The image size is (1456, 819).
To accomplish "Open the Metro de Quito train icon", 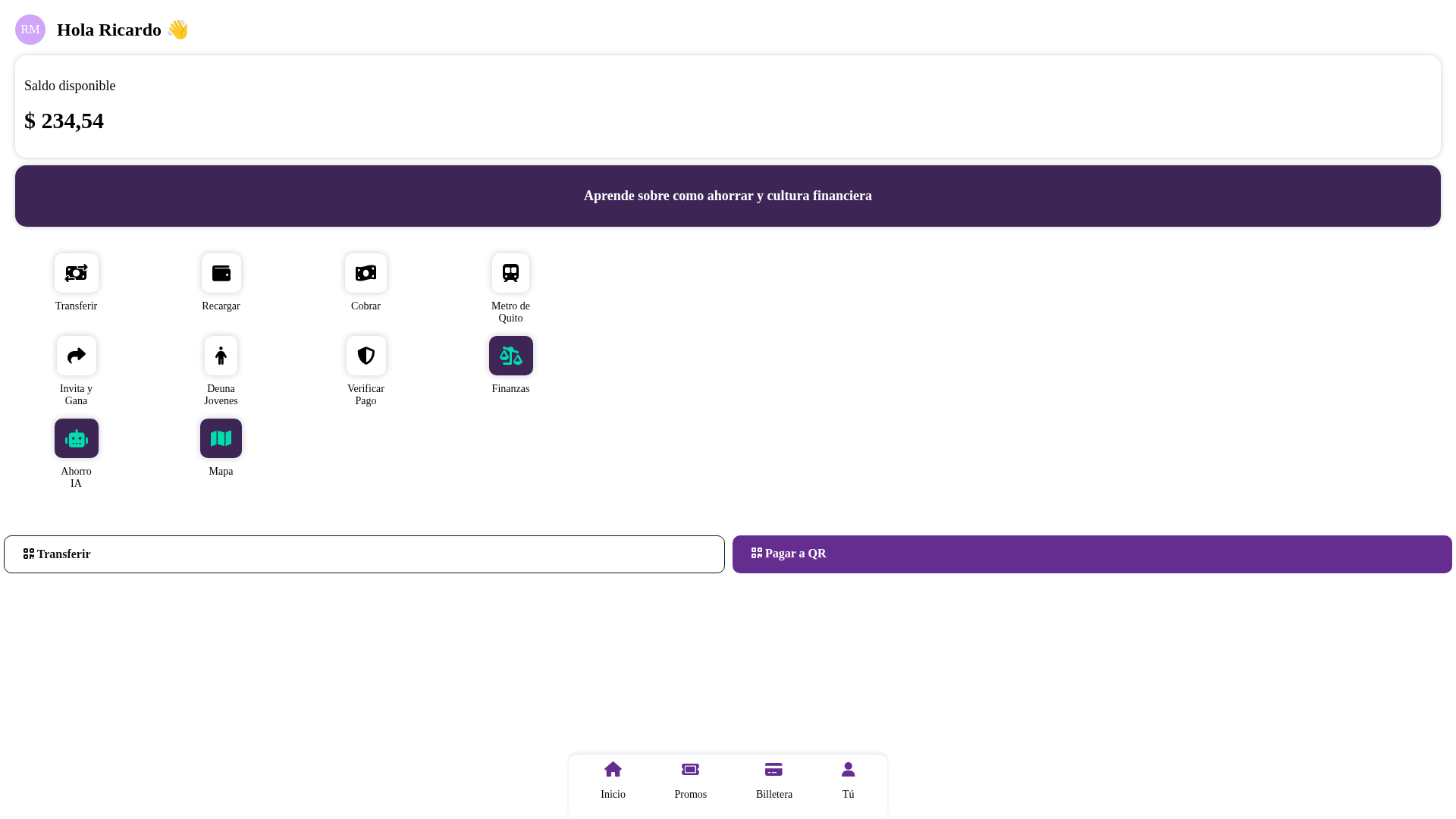I will pos(510,273).
